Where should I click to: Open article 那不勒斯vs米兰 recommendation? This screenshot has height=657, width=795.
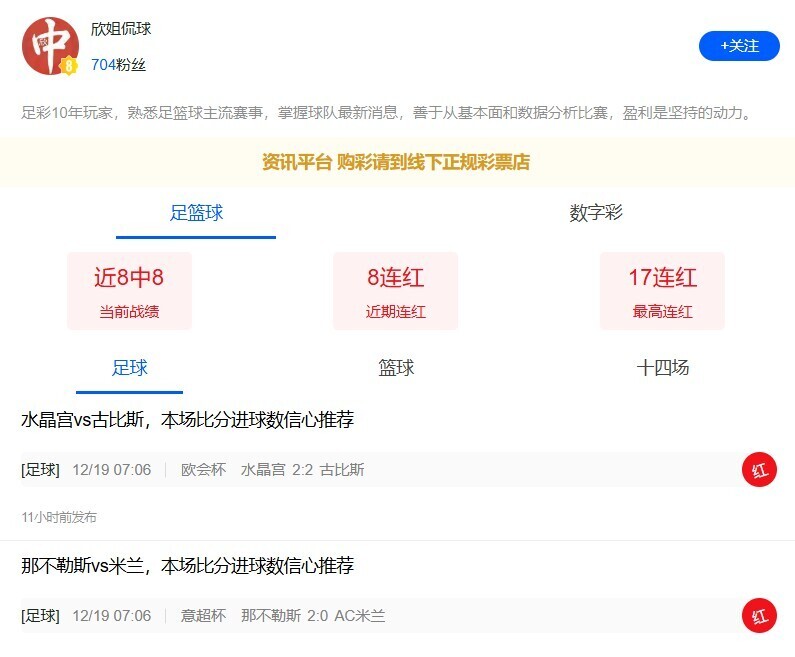[x=188, y=566]
